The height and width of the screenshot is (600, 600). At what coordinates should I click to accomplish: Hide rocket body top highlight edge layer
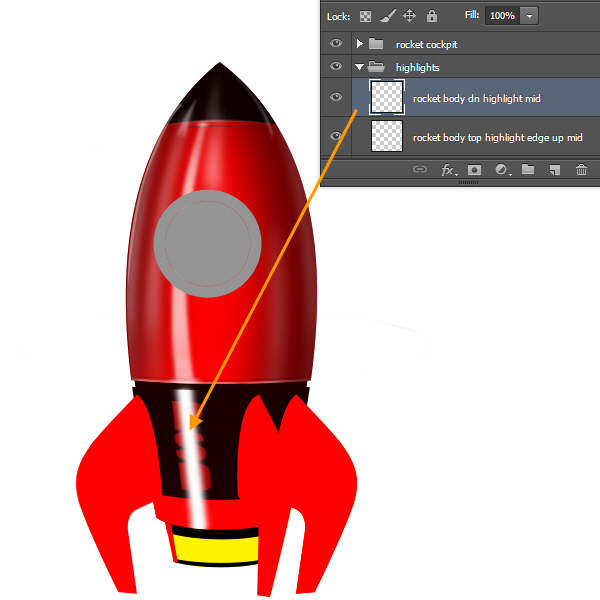[x=336, y=137]
